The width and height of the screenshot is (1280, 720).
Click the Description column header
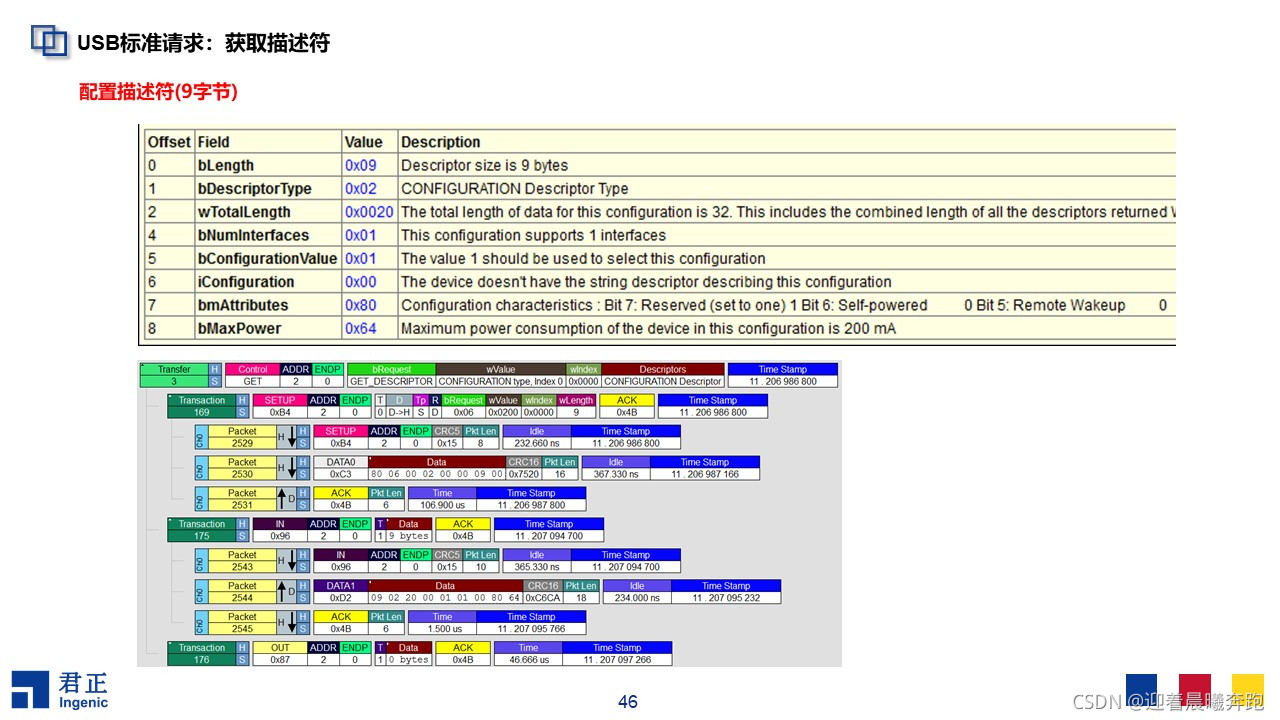[441, 142]
